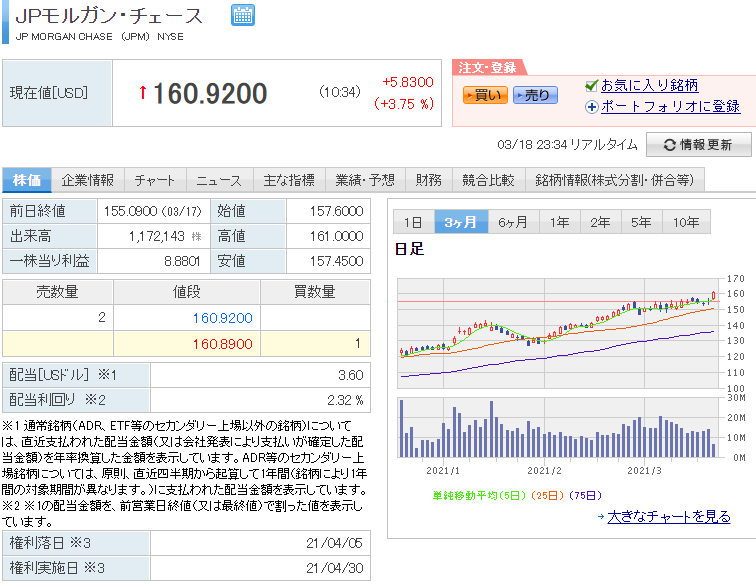Select the 1日 chart period

pyautogui.click(x=414, y=222)
